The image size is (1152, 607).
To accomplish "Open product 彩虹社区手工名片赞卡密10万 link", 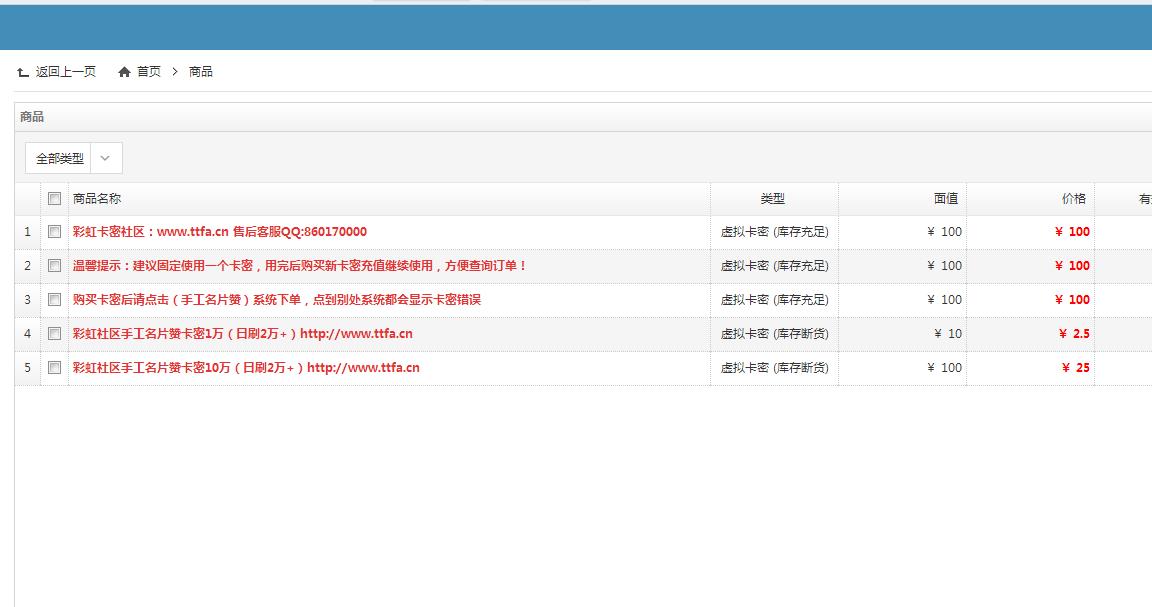I will point(246,367).
